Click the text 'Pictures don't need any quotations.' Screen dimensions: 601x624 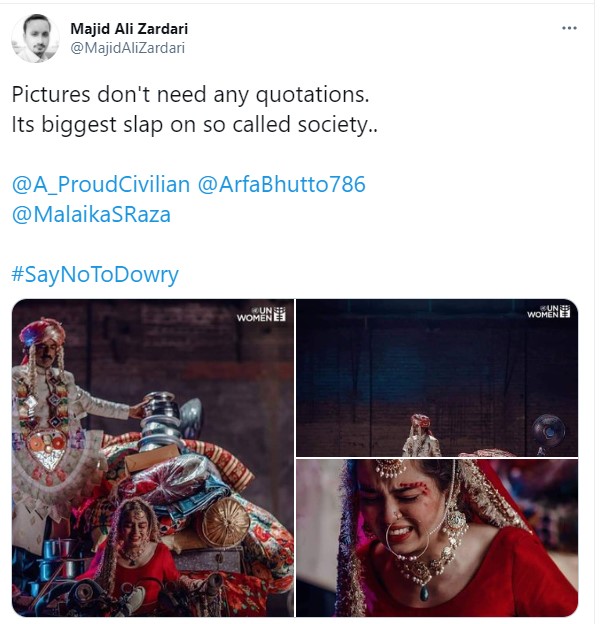[x=191, y=97]
